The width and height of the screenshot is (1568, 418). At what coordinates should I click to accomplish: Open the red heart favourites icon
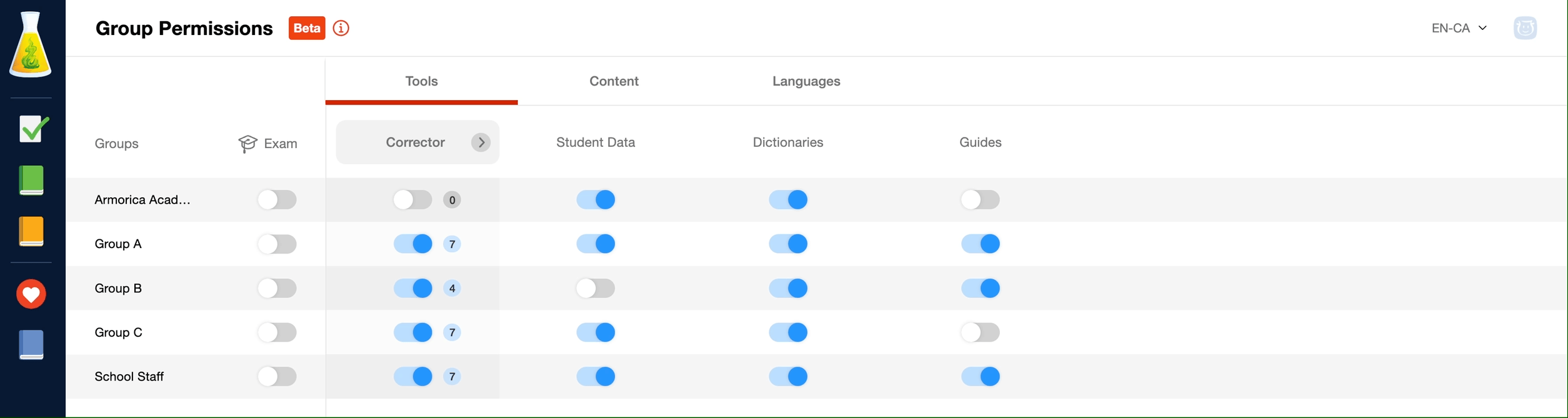coord(31,294)
